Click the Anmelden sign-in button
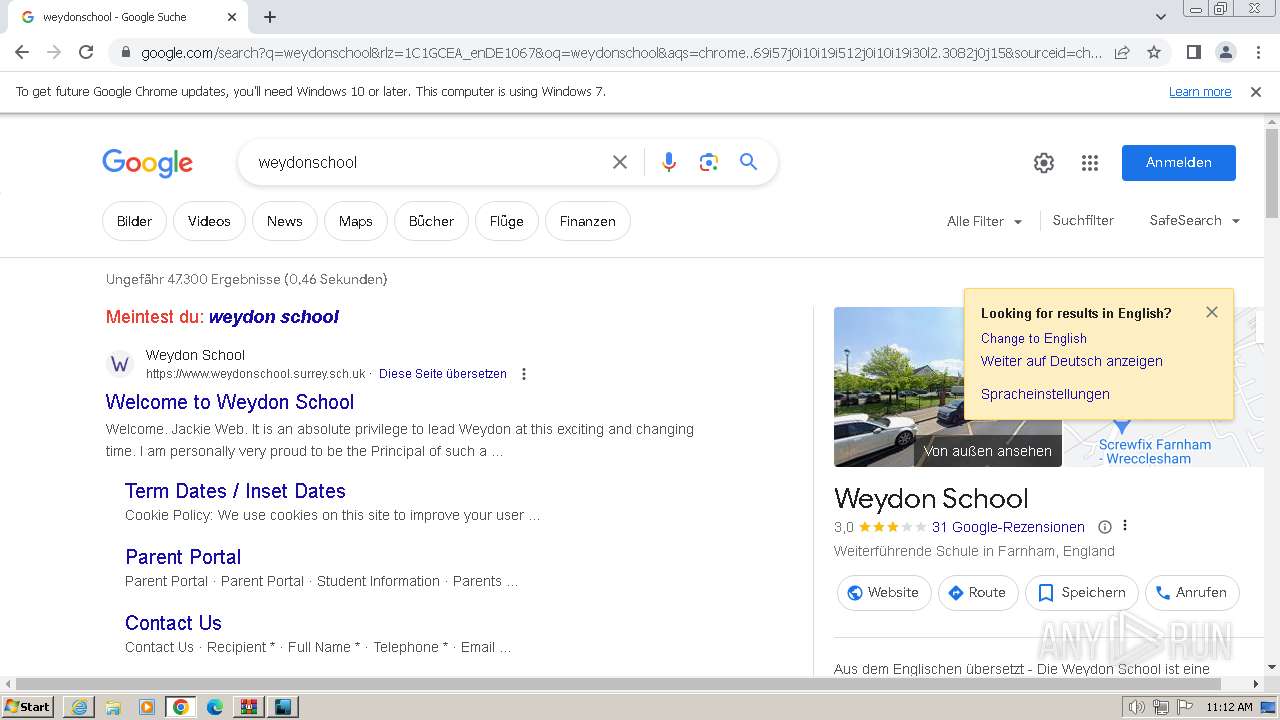This screenshot has width=1280, height=720. (x=1179, y=163)
